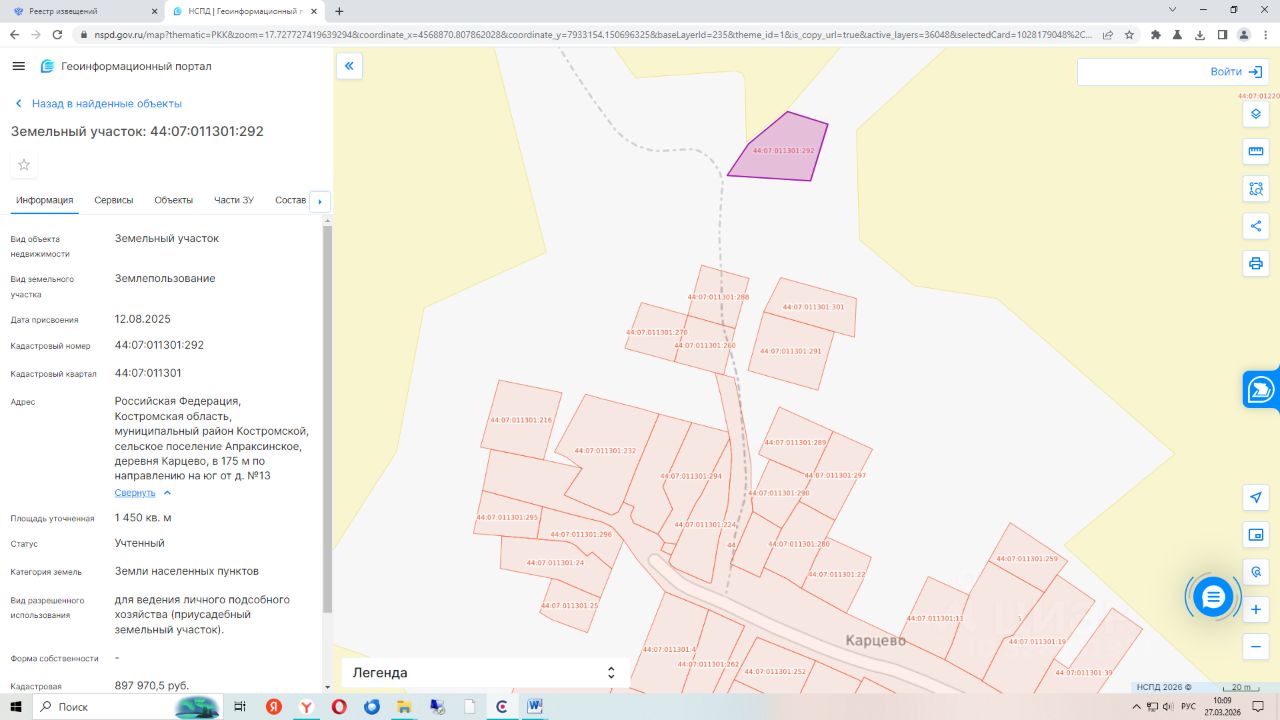Open the Части ЗУ tab
Viewport: 1280px width, 720px height.
[234, 200]
